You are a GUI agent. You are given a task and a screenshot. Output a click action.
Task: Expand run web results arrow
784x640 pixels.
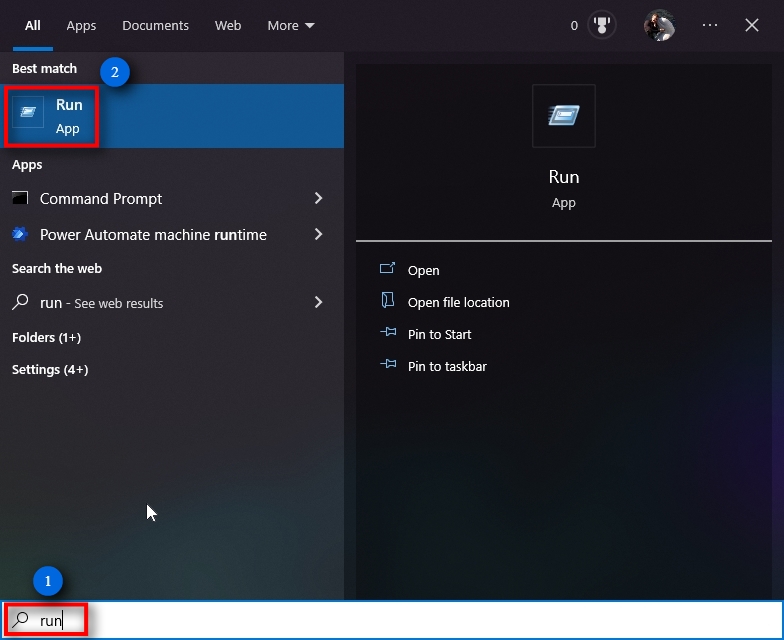318,302
